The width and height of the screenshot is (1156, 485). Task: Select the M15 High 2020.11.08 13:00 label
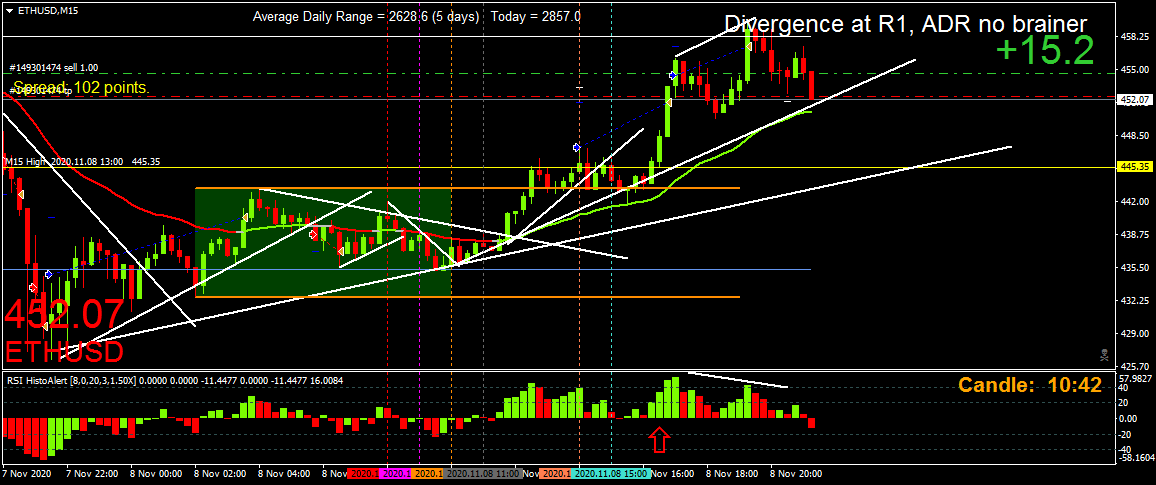point(83,161)
